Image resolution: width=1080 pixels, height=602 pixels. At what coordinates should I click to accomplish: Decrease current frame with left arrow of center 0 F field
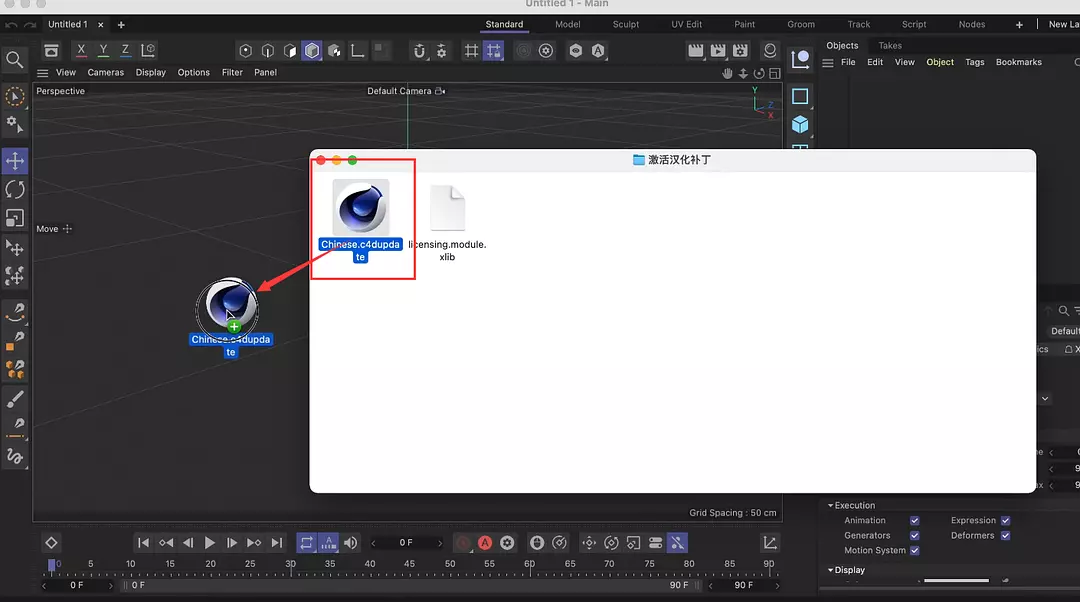[373, 543]
